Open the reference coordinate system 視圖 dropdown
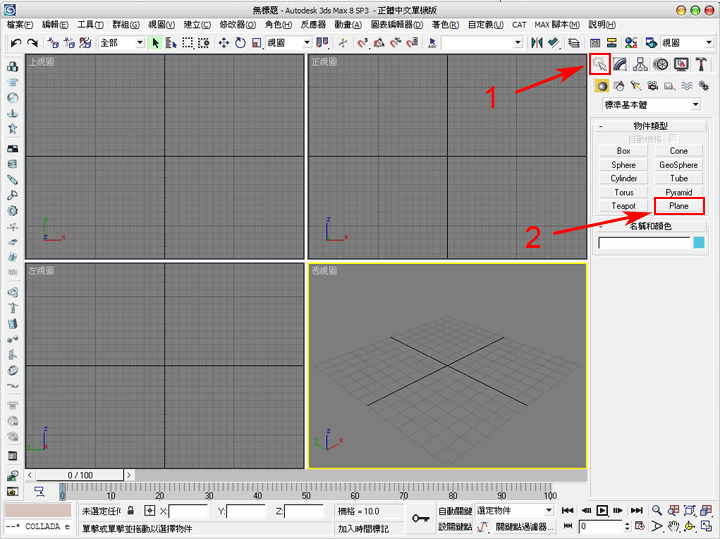Screen dimensions: 720x539 289,43
